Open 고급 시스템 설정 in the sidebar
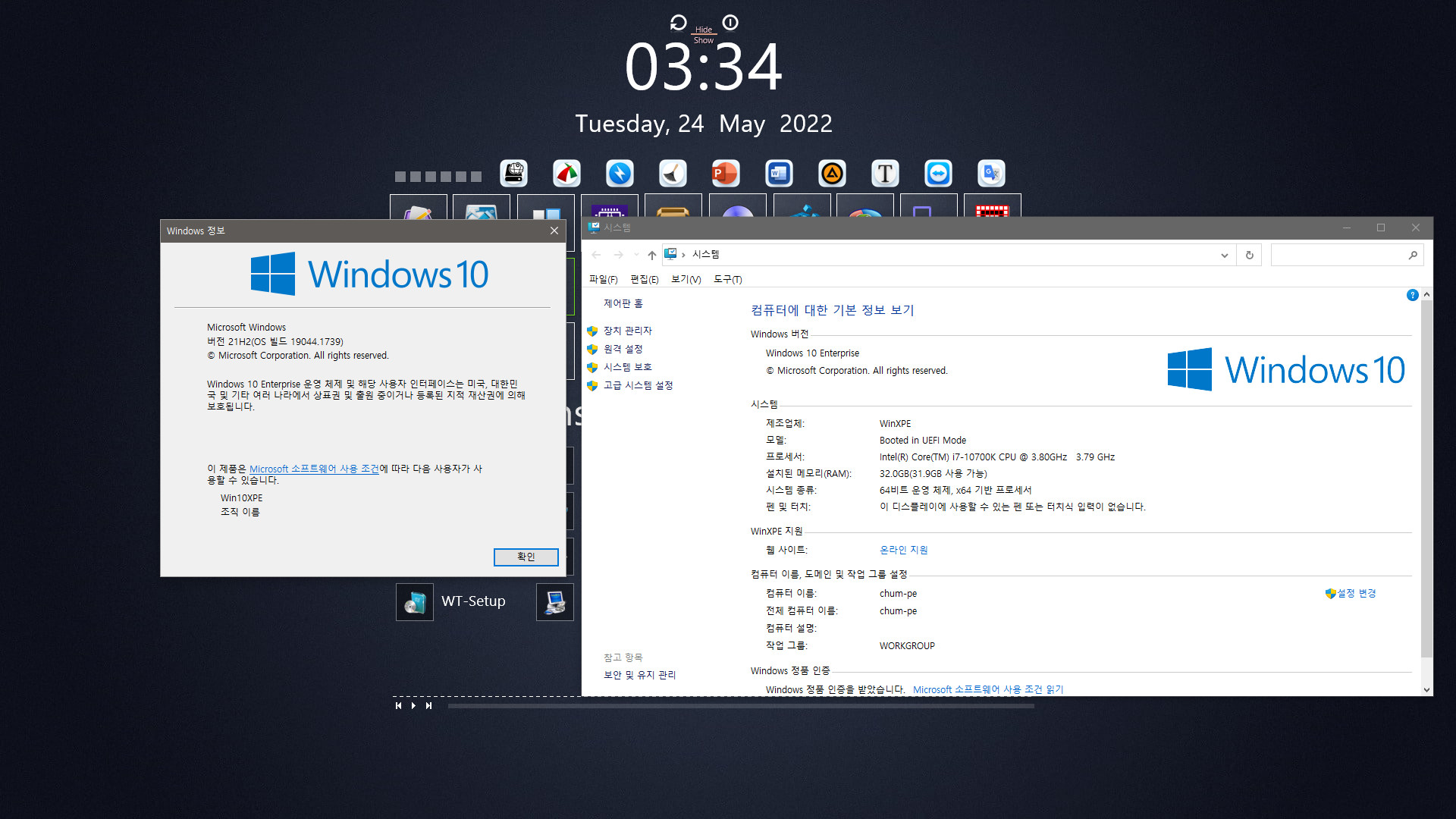1456x819 pixels. [639, 385]
